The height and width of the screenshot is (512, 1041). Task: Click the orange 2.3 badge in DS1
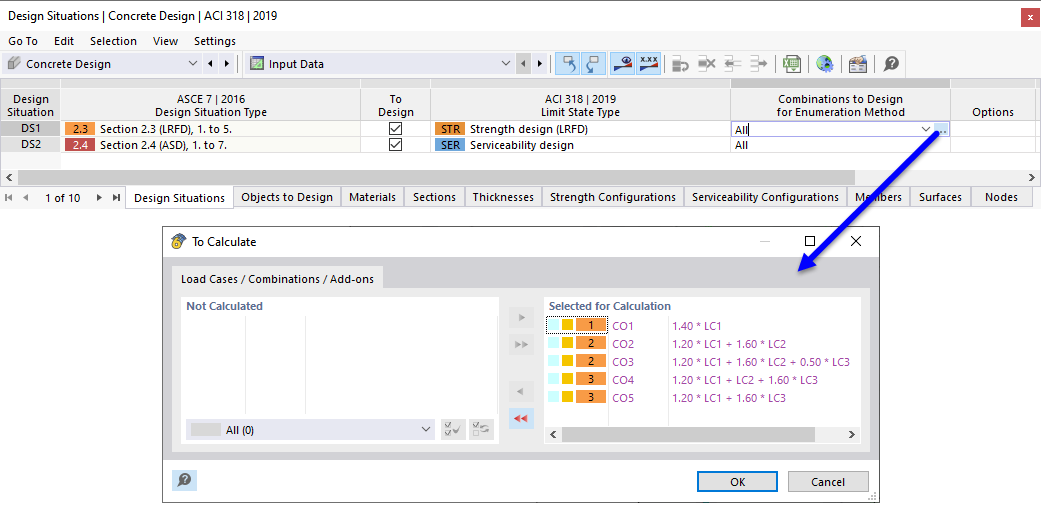(80, 129)
